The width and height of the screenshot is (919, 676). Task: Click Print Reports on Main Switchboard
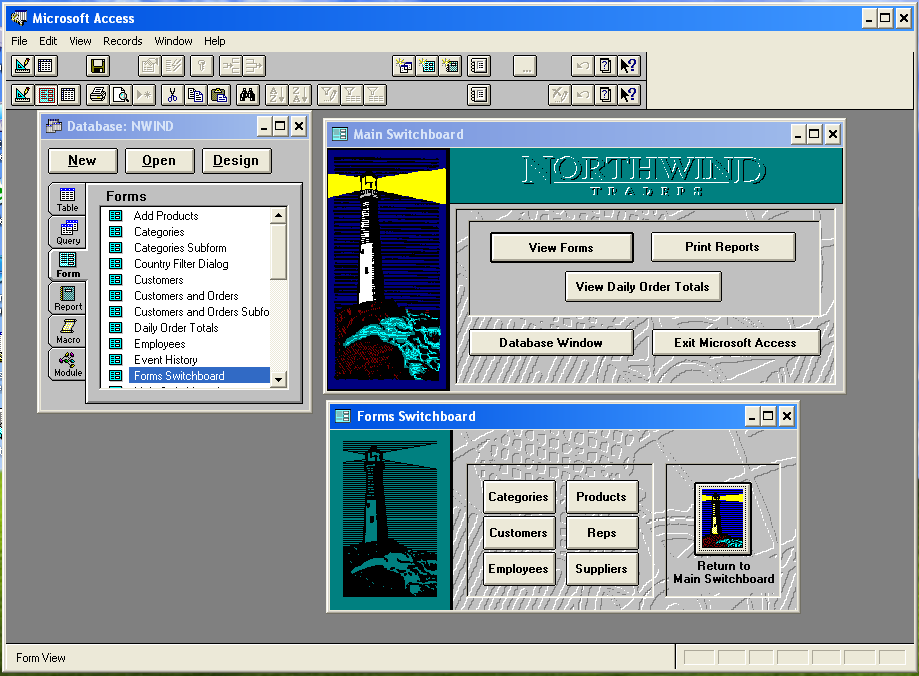pos(723,247)
